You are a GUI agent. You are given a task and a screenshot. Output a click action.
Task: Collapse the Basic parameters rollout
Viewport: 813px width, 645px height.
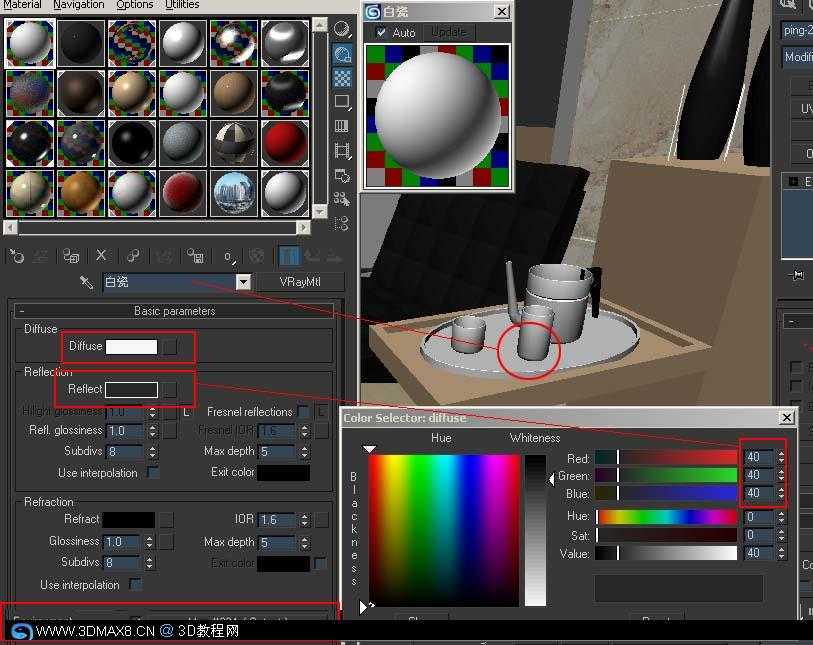pos(174,311)
